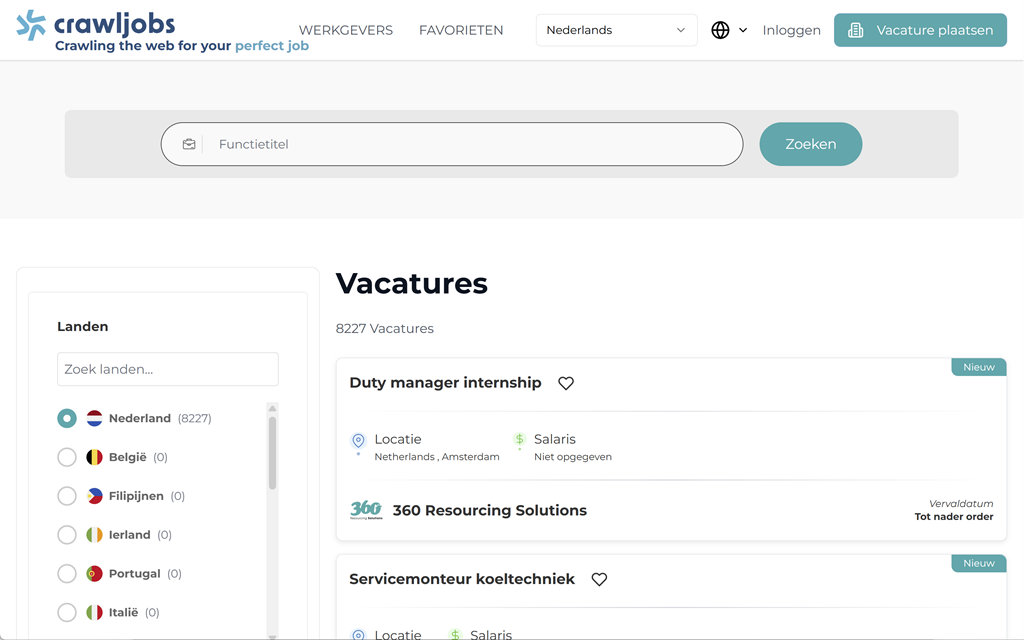
Task: Click the Netherlands flag icon
Action: point(94,418)
